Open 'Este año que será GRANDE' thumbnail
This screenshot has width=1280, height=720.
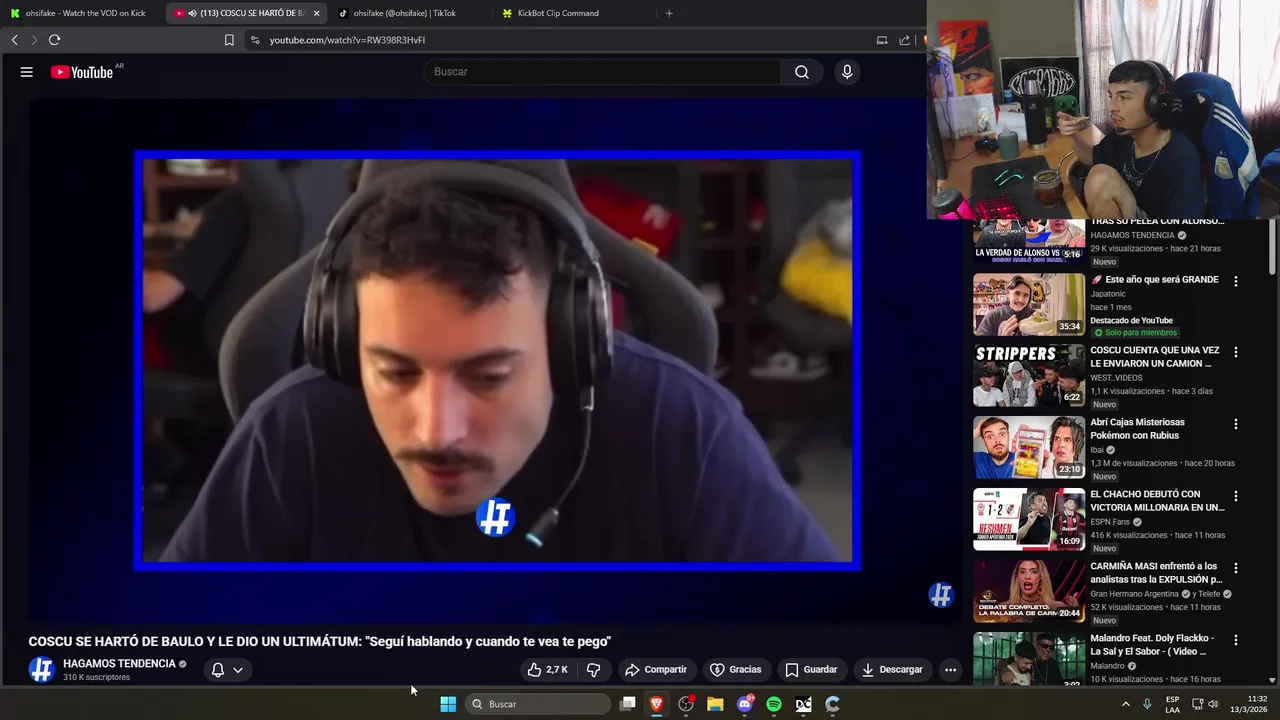[x=1029, y=304]
